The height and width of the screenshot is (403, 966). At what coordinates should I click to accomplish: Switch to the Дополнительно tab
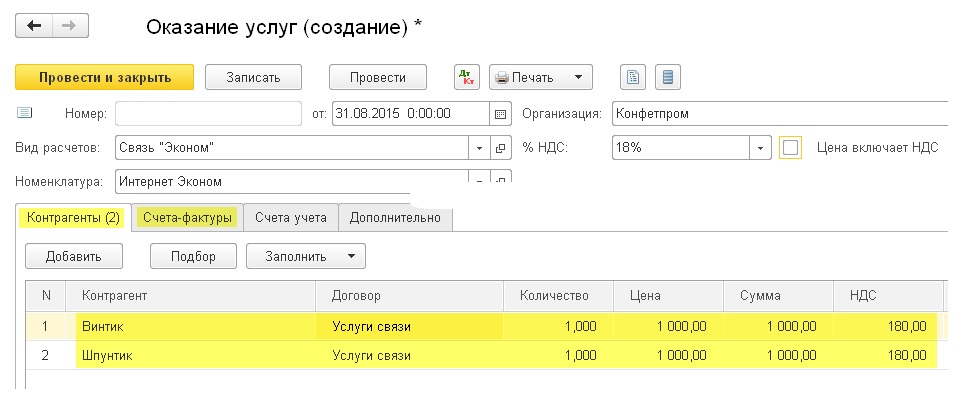click(x=395, y=218)
